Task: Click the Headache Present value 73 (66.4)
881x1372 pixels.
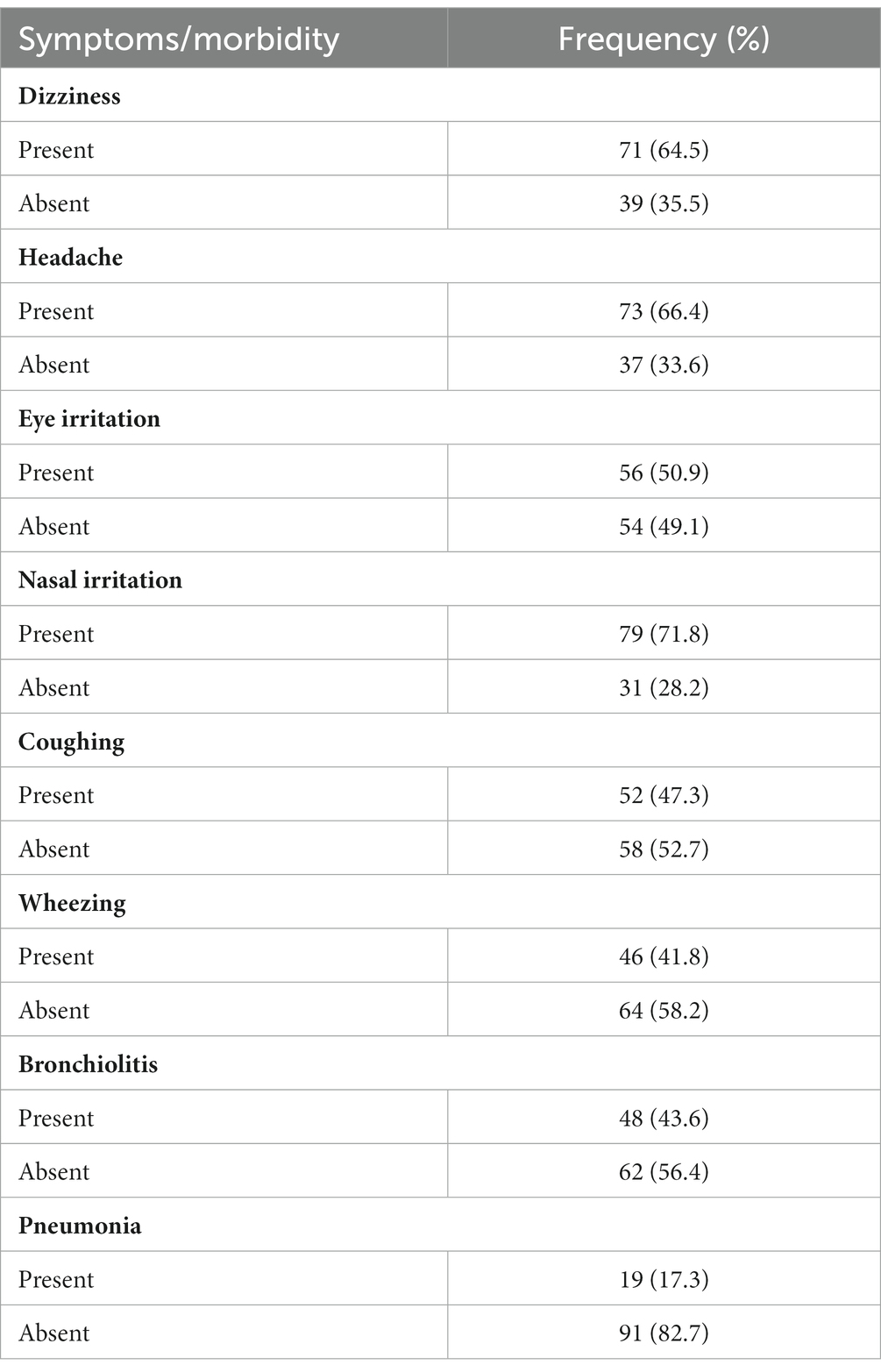Action: [x=664, y=311]
